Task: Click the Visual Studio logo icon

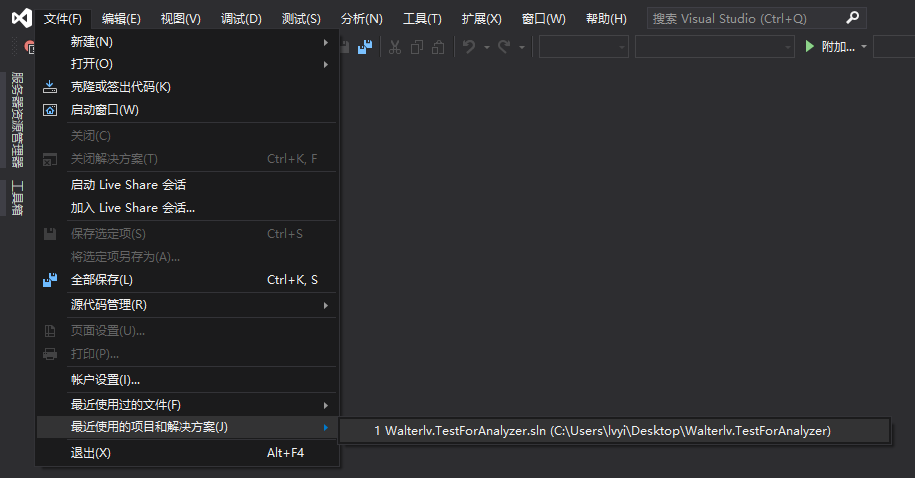Action: (22, 18)
